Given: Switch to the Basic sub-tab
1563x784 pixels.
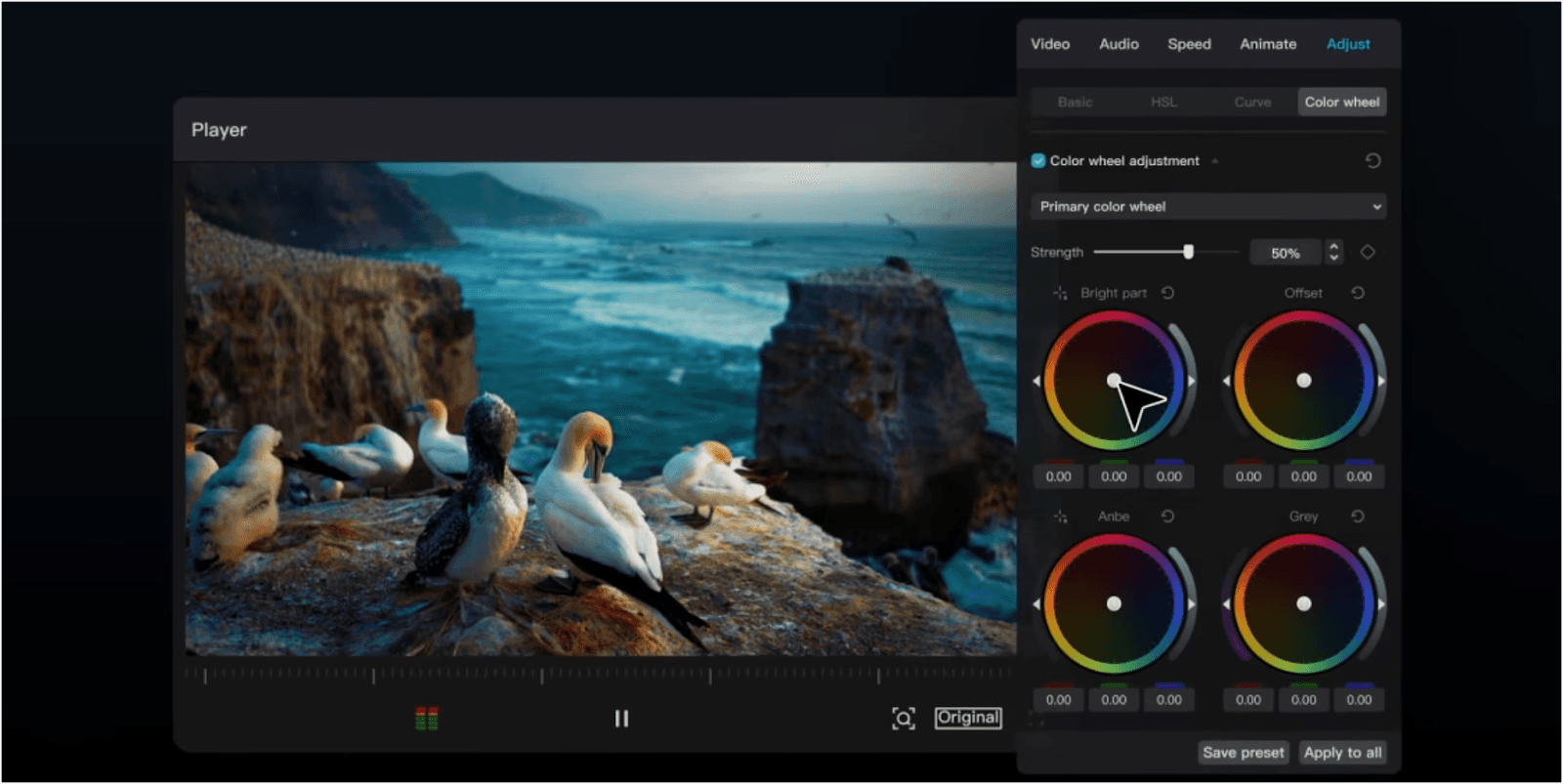Looking at the screenshot, I should pos(1075,102).
